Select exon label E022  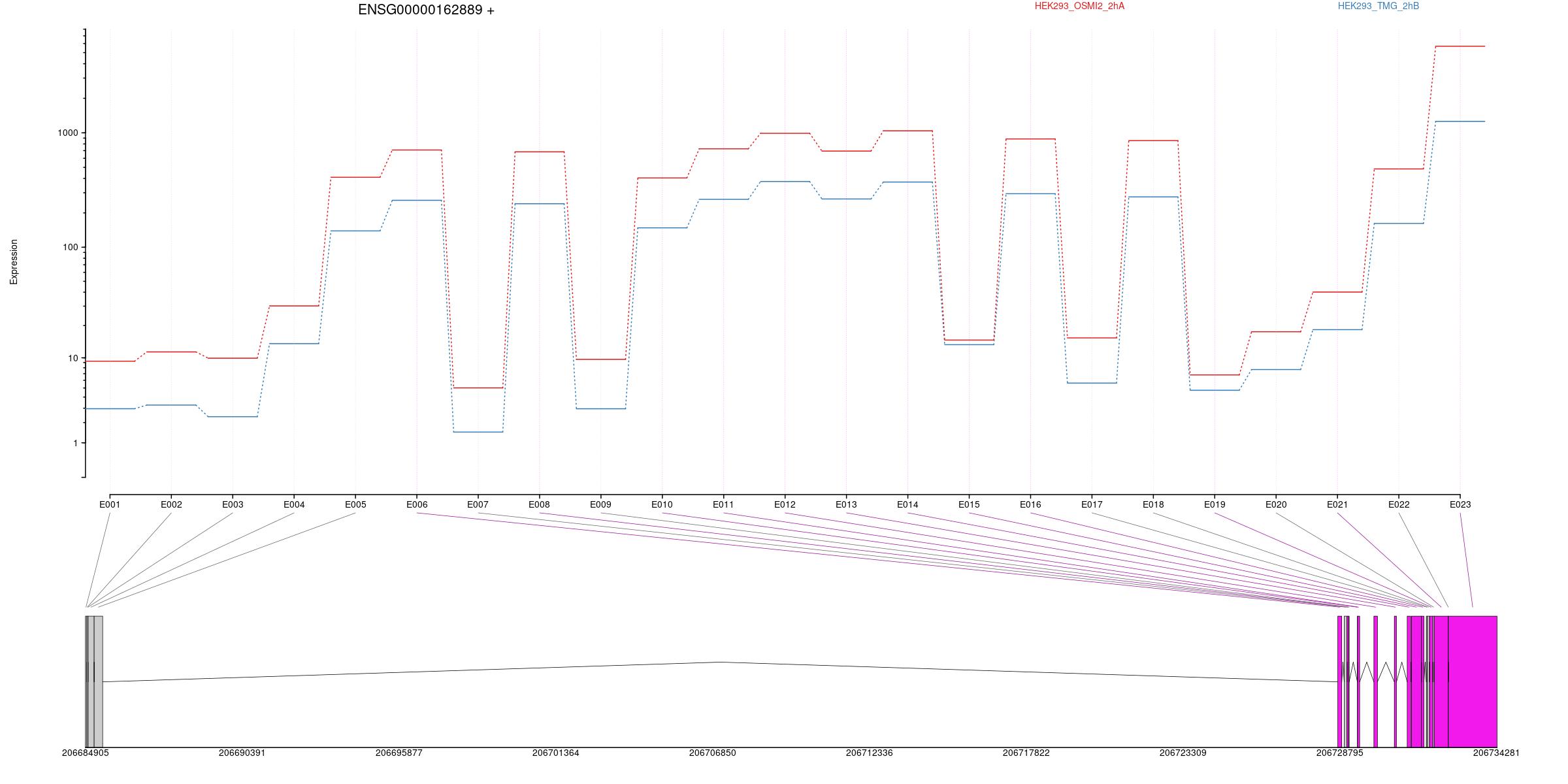click(1399, 504)
